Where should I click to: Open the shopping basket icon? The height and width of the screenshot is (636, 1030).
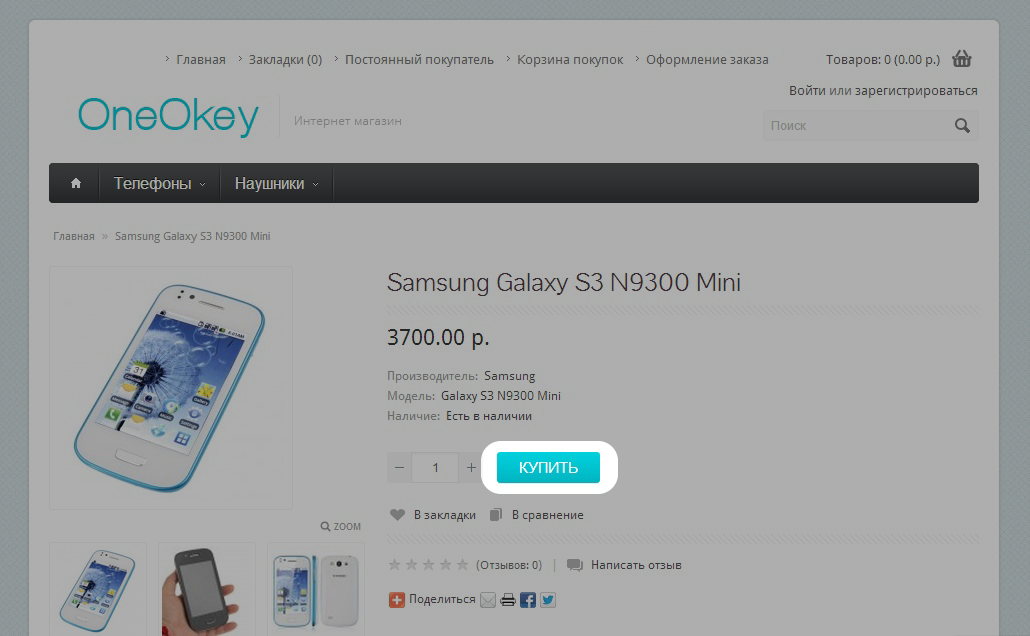click(x=962, y=59)
